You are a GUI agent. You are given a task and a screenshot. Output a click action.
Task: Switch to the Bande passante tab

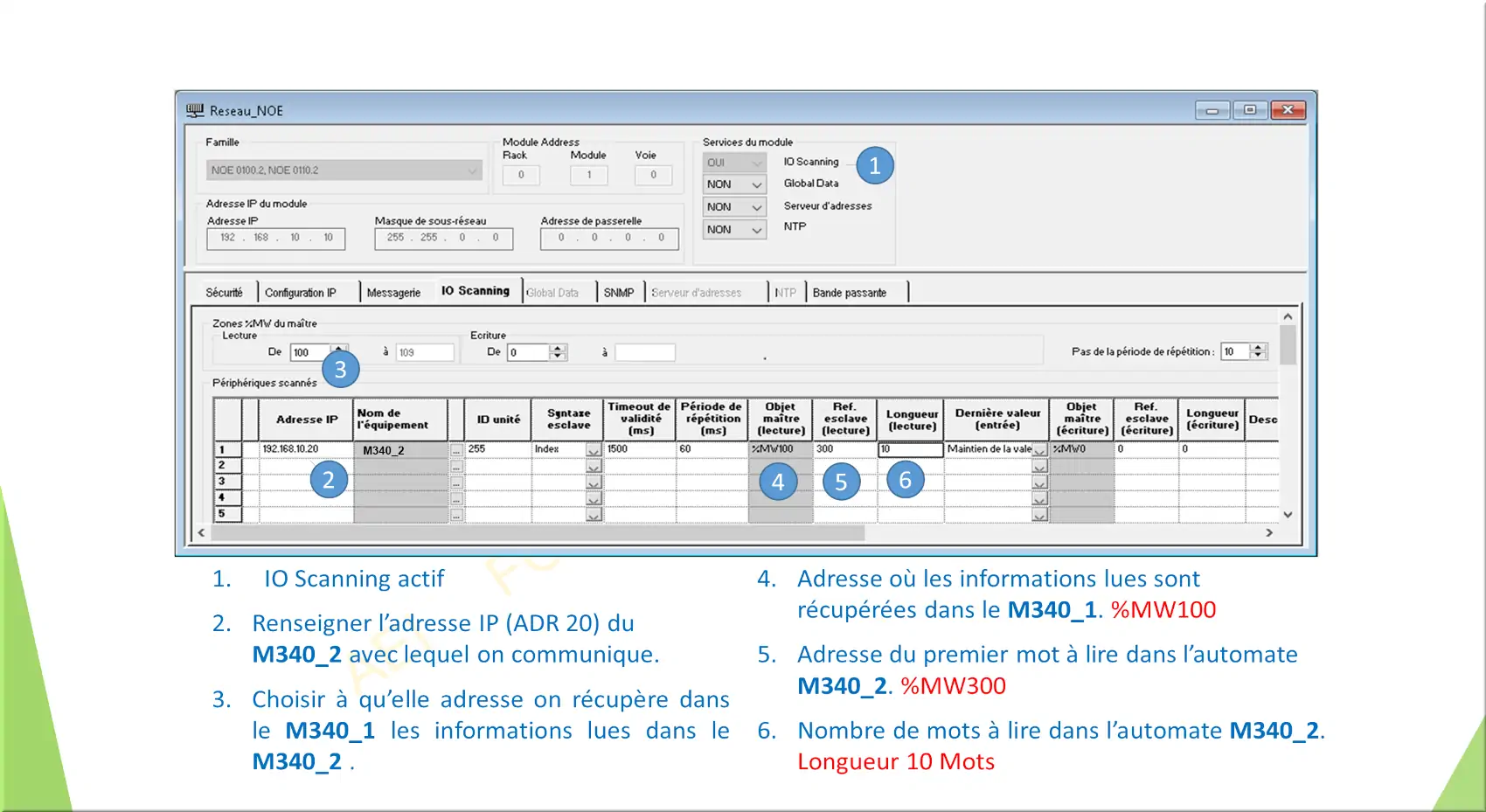850,293
